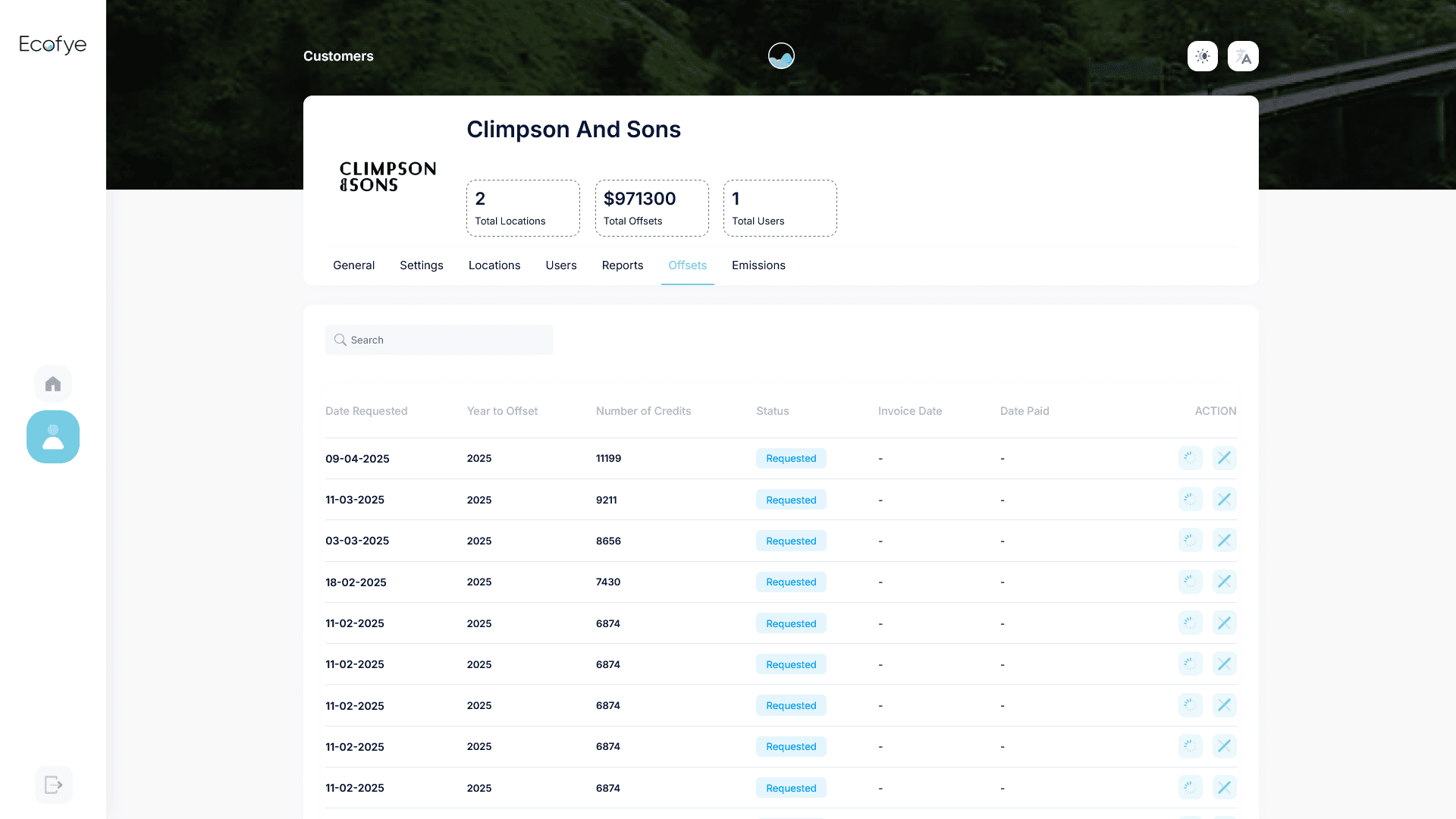This screenshot has height=819, width=1456.
Task: Open the Locations tab
Action: (x=494, y=265)
